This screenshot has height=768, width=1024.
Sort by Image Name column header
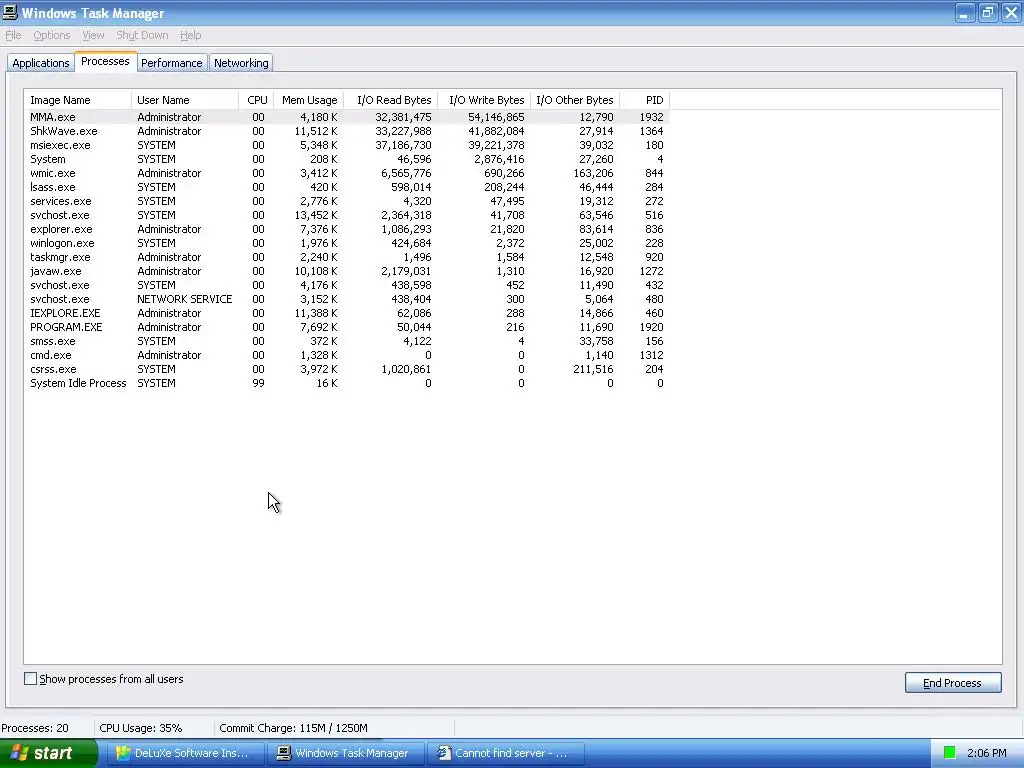click(78, 100)
